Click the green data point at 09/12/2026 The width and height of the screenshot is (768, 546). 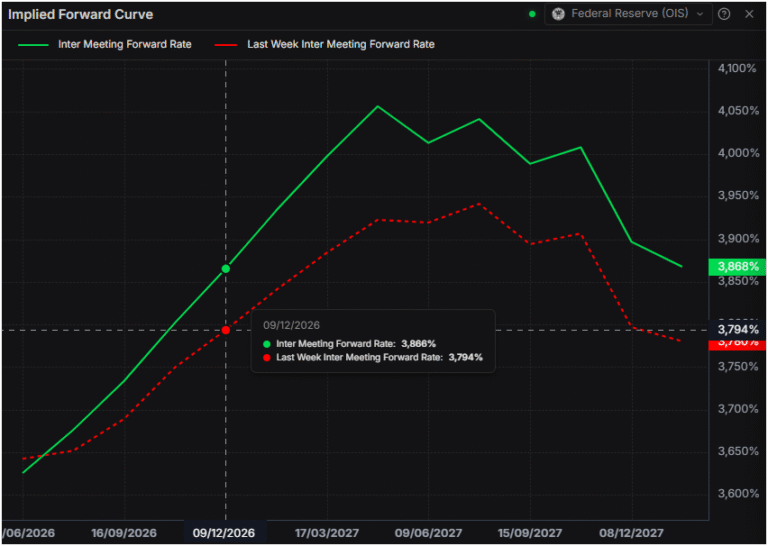click(226, 268)
